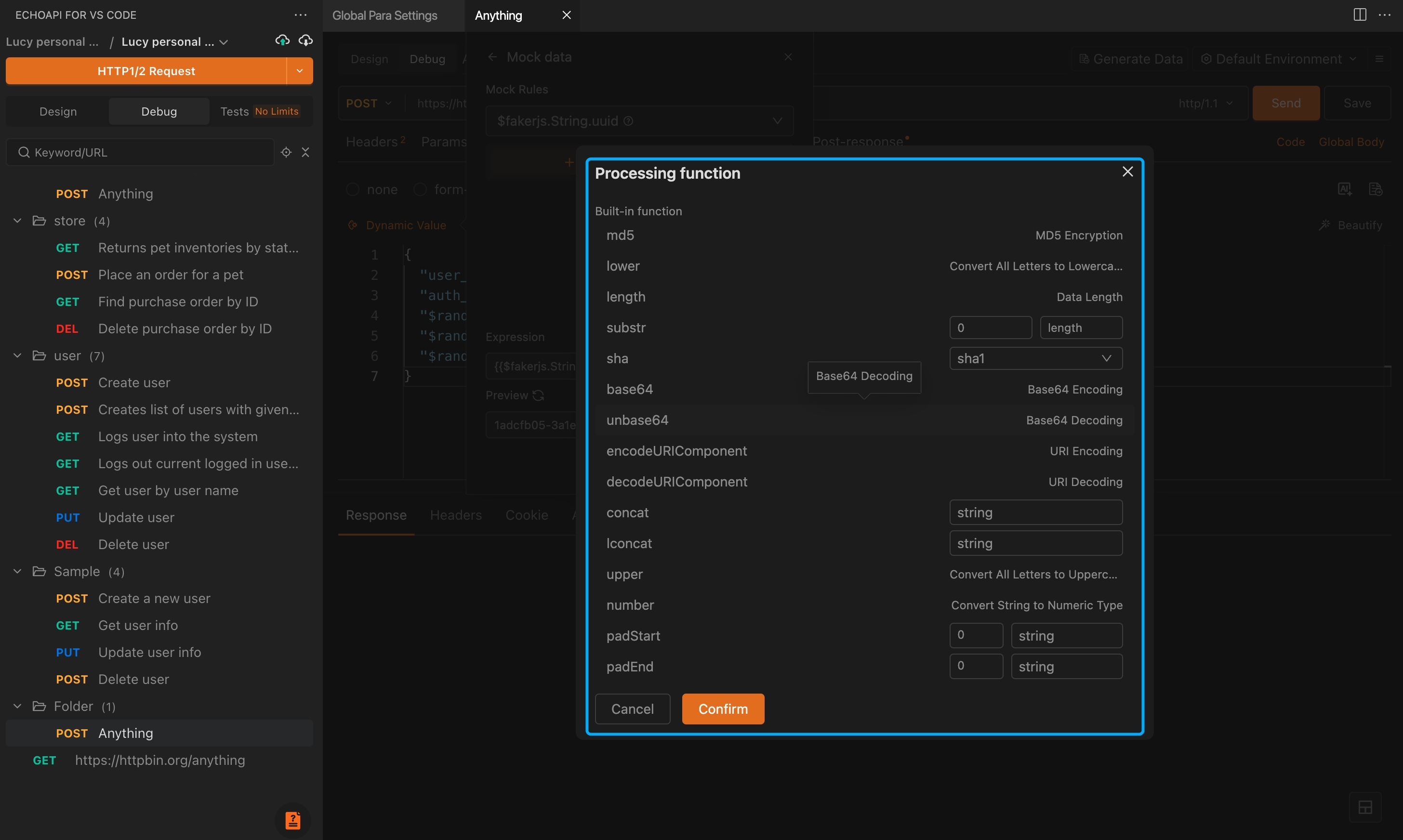Collapse the store folder
This screenshot has width=1403, height=840.
[17, 221]
